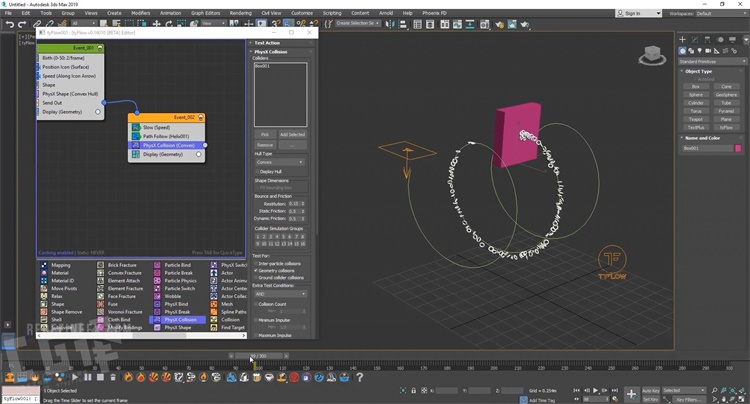Click the Add Selected button
Screen dimensions: 750x404
pyautogui.click(x=292, y=134)
